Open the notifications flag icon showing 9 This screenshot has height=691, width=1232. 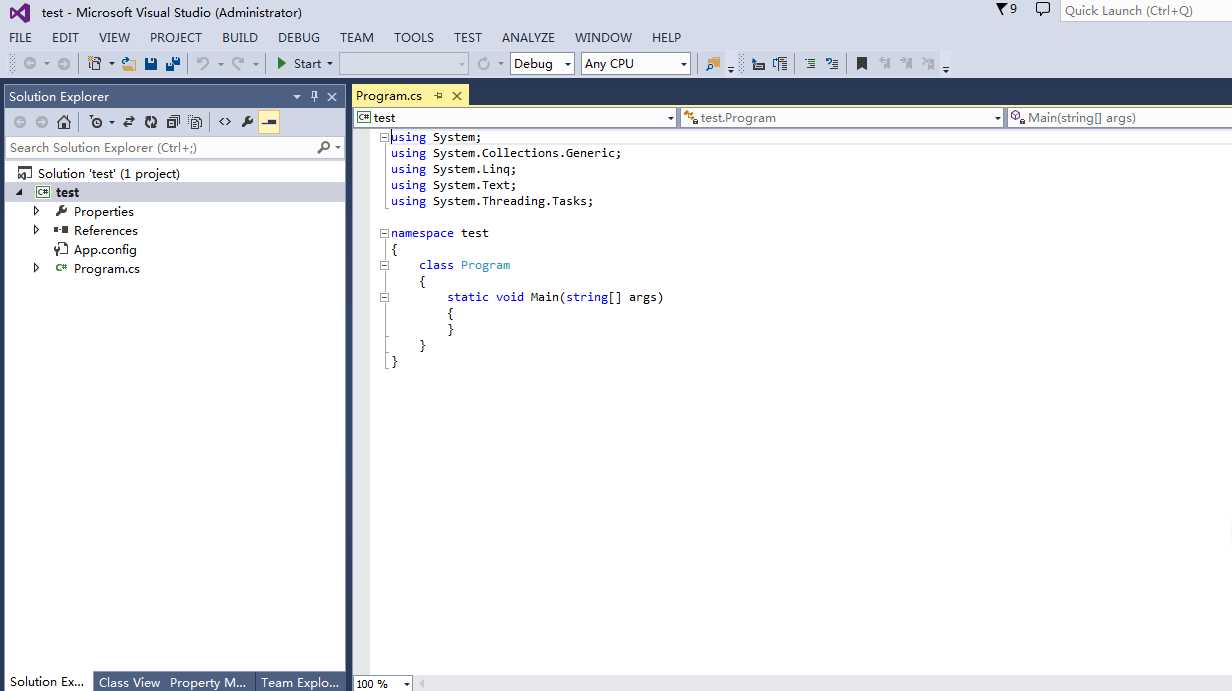pos(1007,9)
